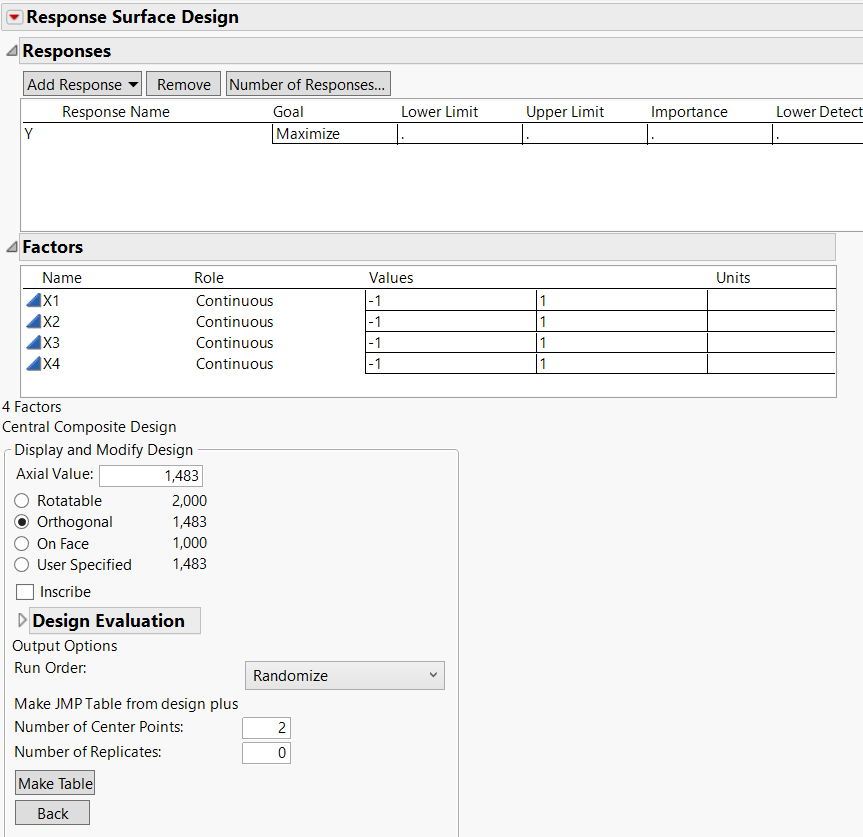Click the Units cell for X2
Viewport: 863px width, 837px height.
[x=771, y=321]
